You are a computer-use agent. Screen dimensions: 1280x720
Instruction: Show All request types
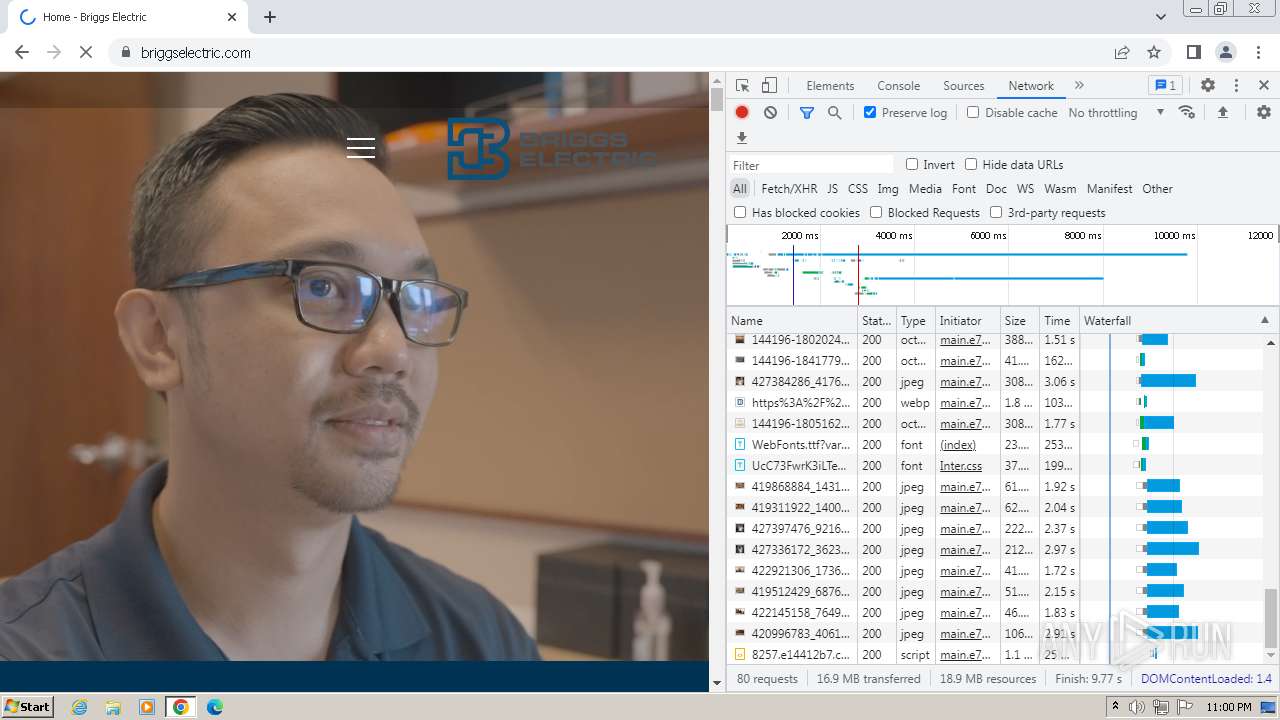[x=740, y=189]
